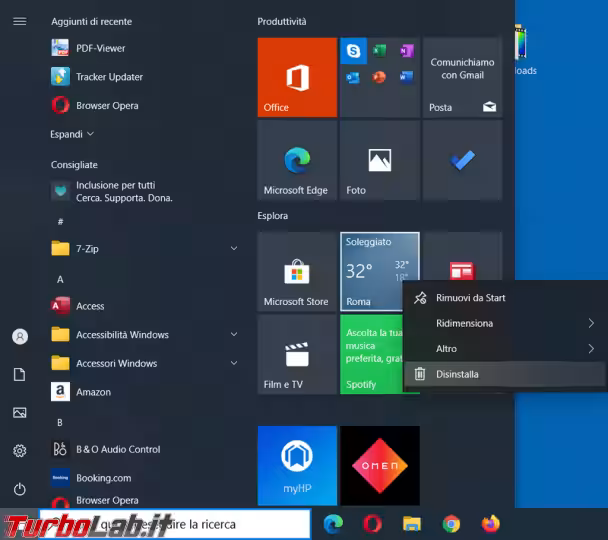Expand the Espandi recently added list
The height and width of the screenshot is (540, 608).
pos(72,134)
